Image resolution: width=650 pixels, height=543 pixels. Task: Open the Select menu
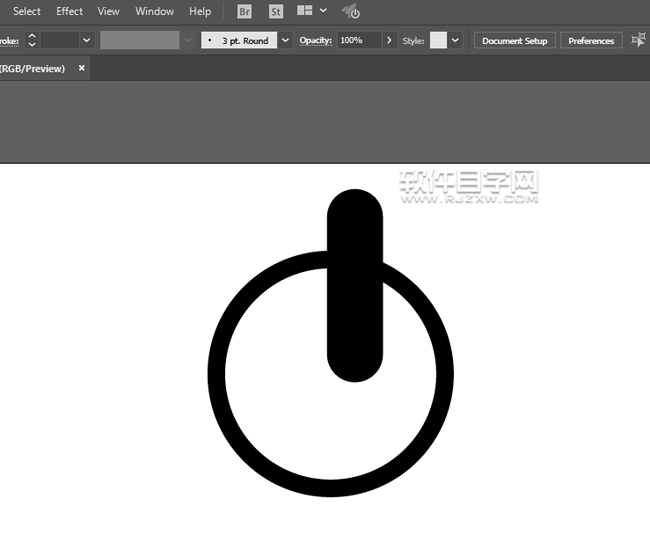27,12
